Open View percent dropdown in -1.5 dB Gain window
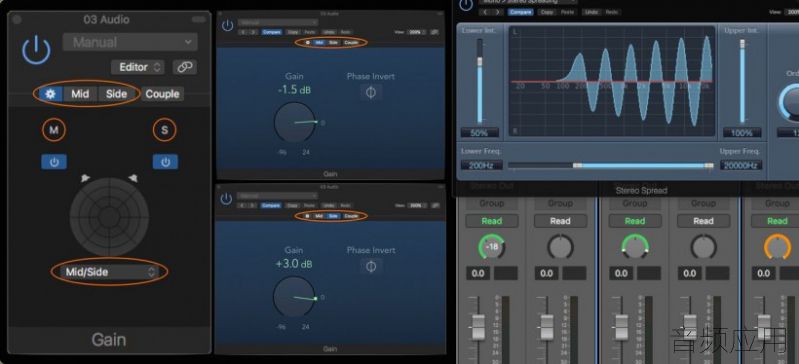The width and height of the screenshot is (799, 364). pos(417,32)
